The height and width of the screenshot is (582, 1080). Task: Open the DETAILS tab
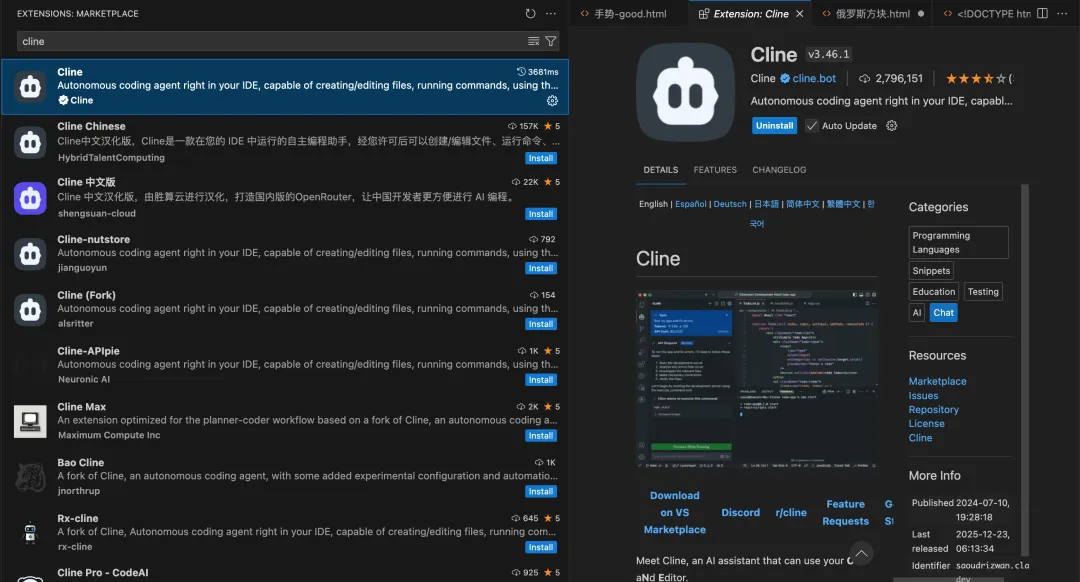click(661, 170)
